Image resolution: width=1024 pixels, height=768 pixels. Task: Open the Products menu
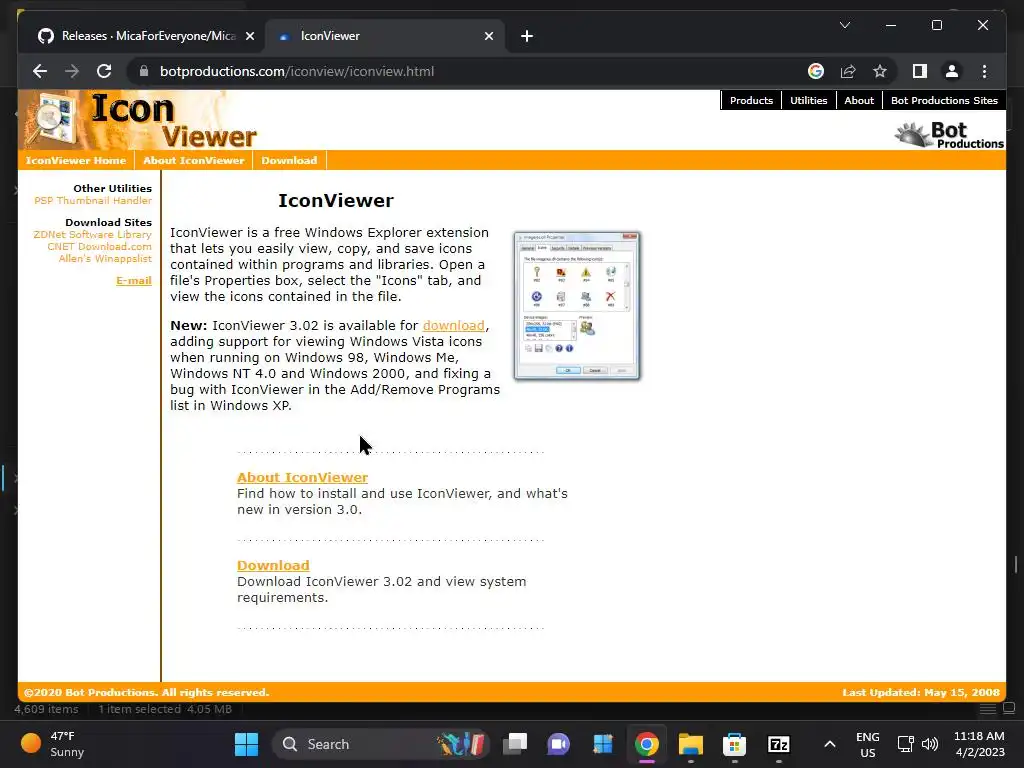click(751, 100)
